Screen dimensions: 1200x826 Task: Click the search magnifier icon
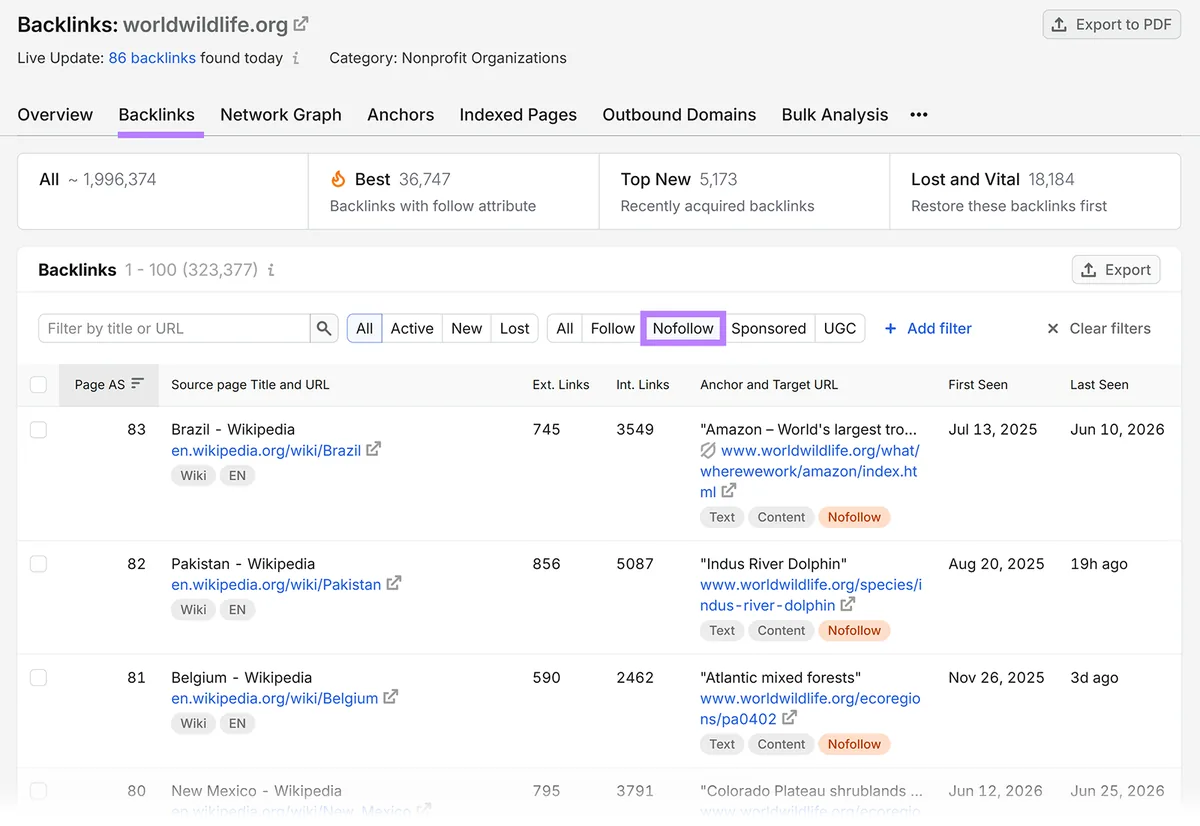pos(324,328)
